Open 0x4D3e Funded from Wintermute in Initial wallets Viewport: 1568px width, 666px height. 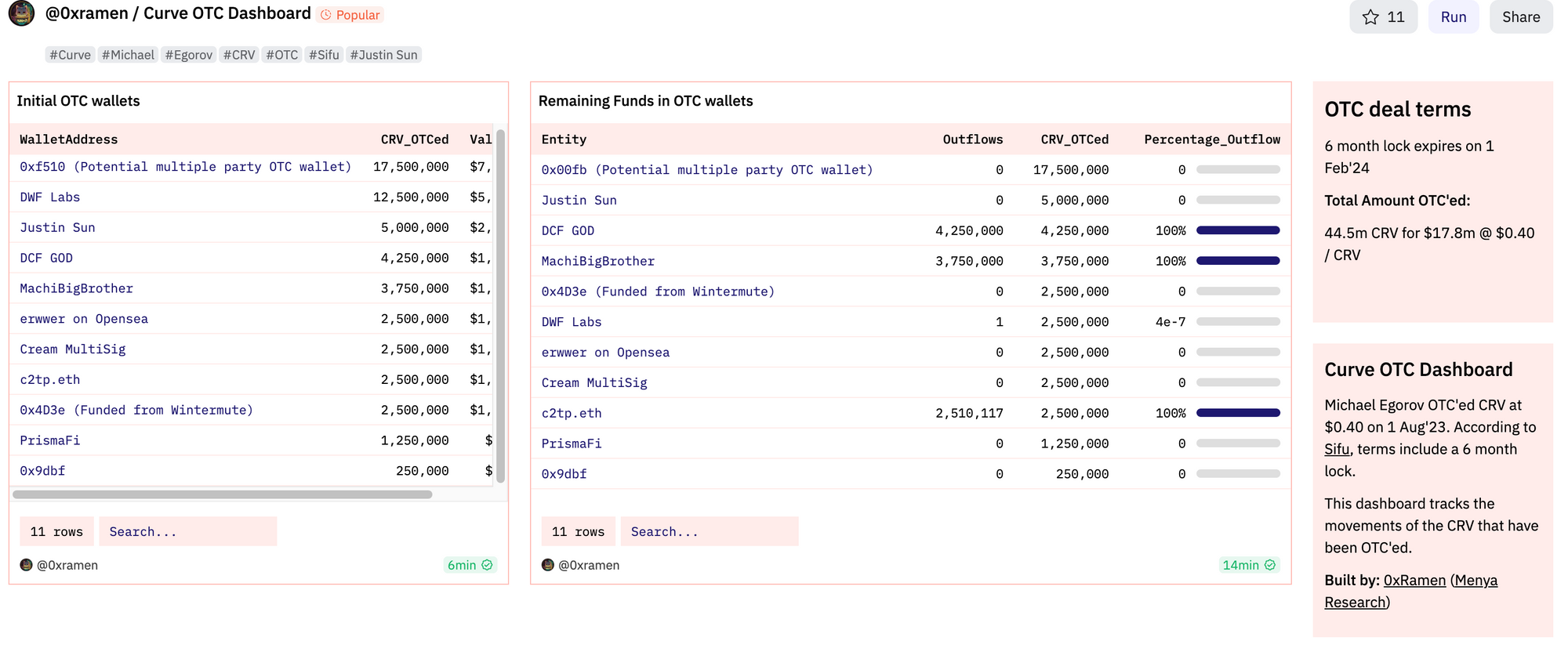point(136,411)
